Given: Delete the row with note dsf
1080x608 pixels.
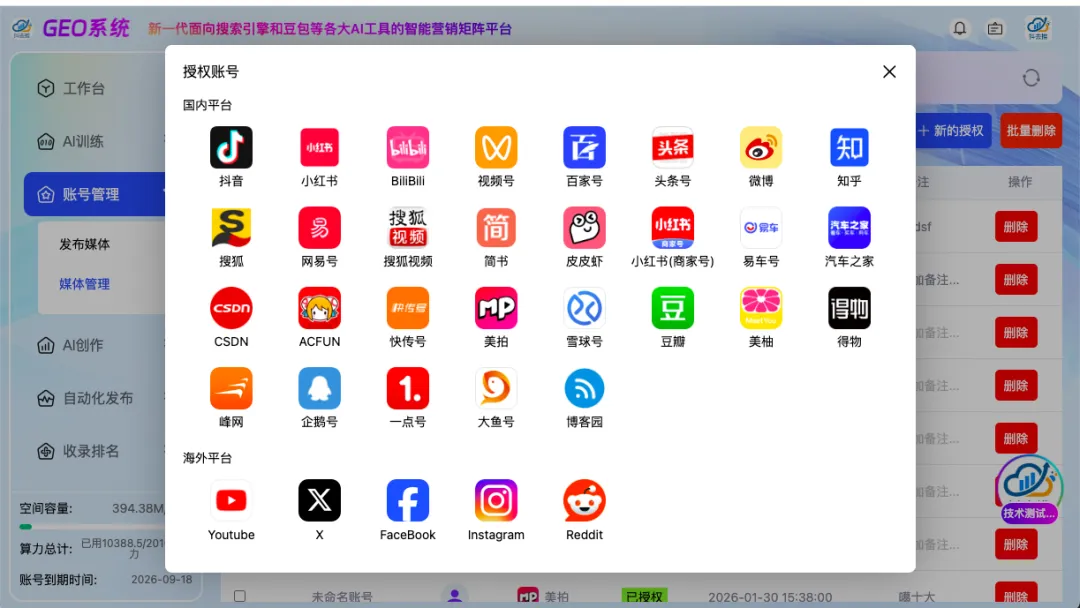Looking at the screenshot, I should coord(1016,227).
